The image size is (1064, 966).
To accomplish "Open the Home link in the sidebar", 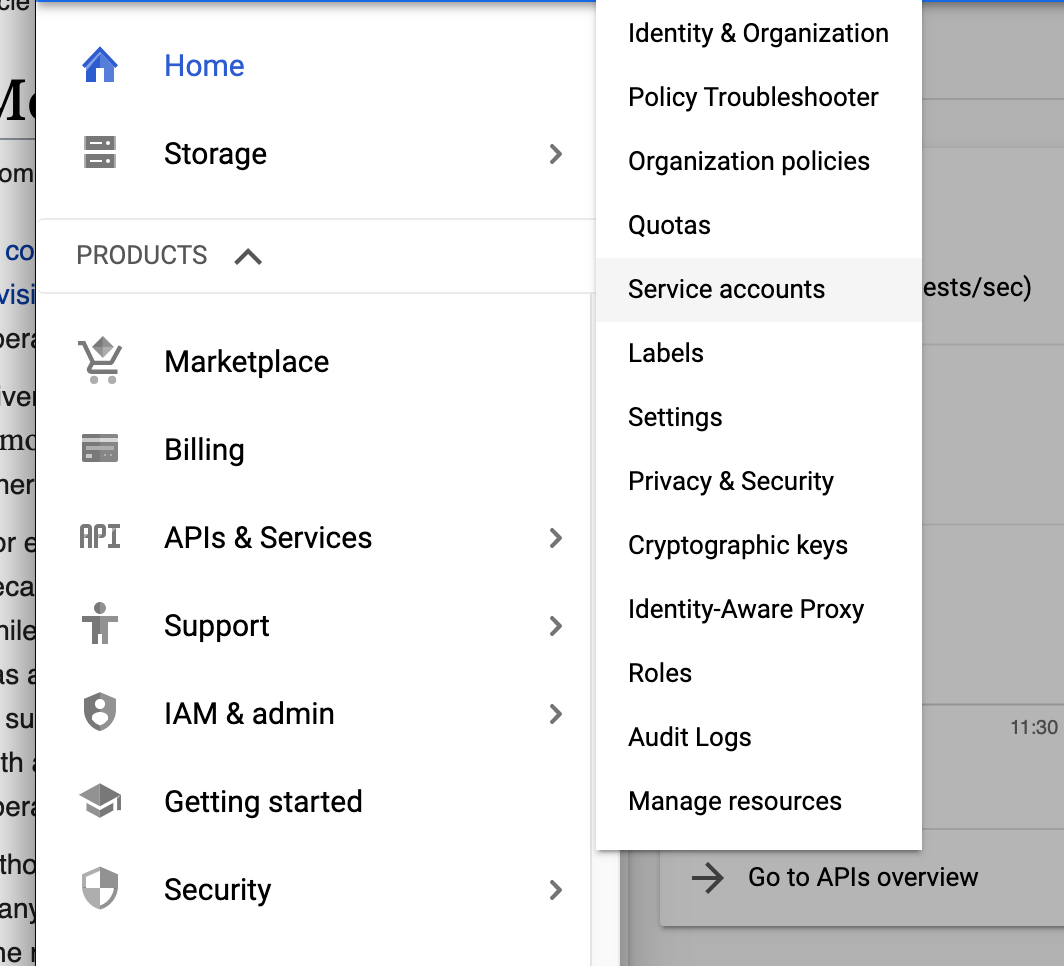I will pos(204,66).
